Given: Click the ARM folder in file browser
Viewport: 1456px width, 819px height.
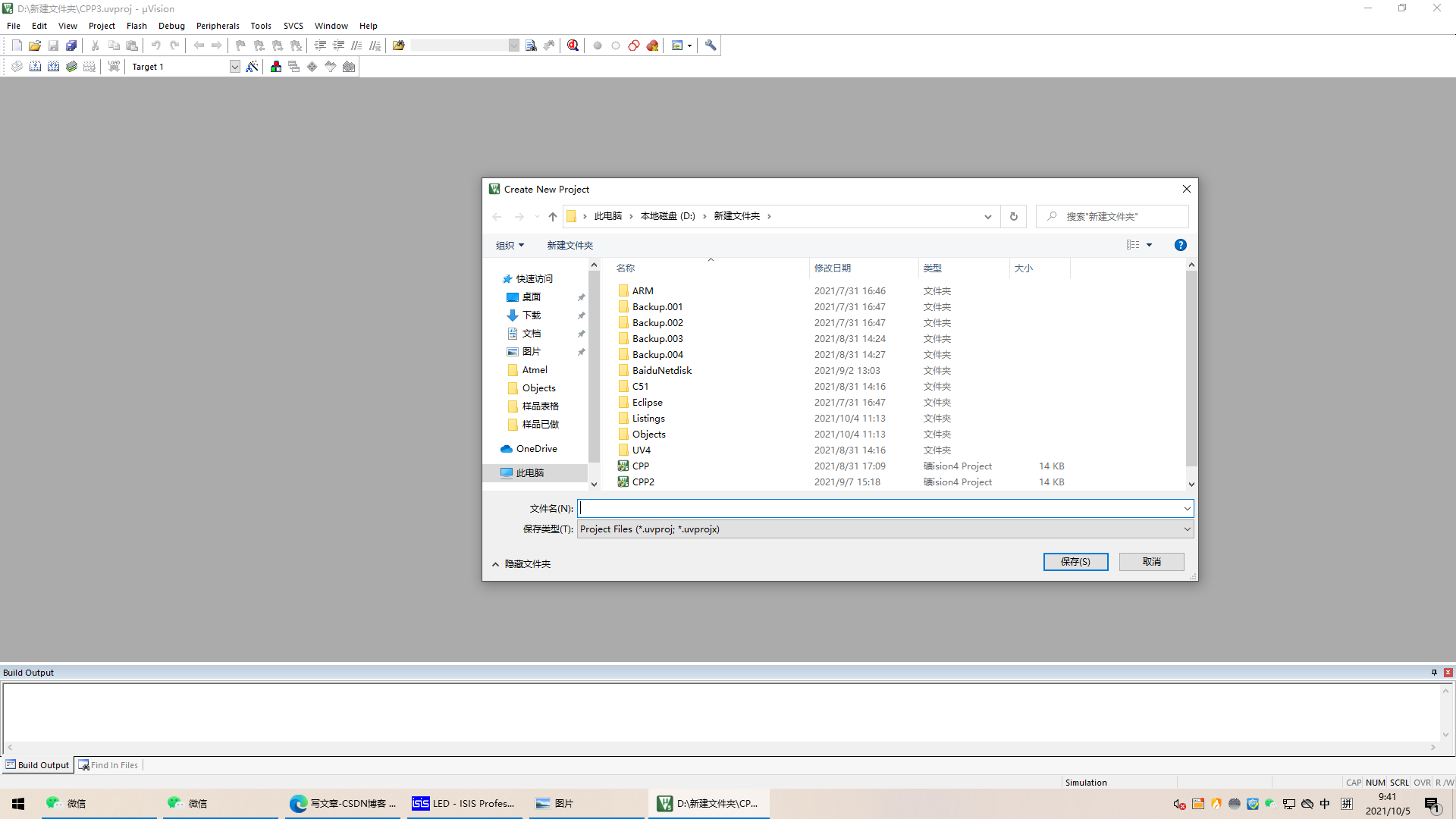Looking at the screenshot, I should [643, 290].
